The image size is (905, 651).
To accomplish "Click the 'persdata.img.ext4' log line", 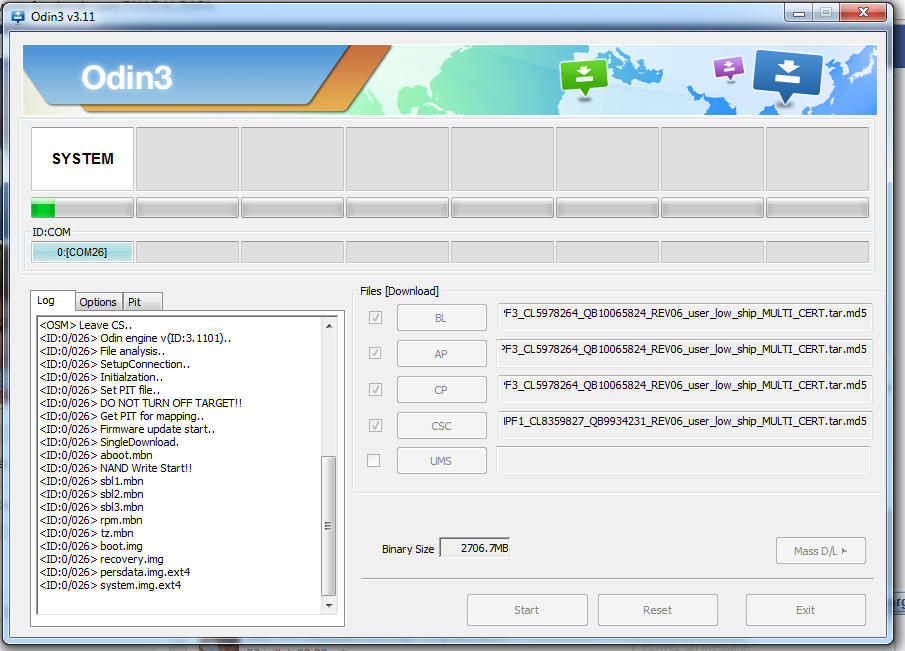I will coord(115,573).
